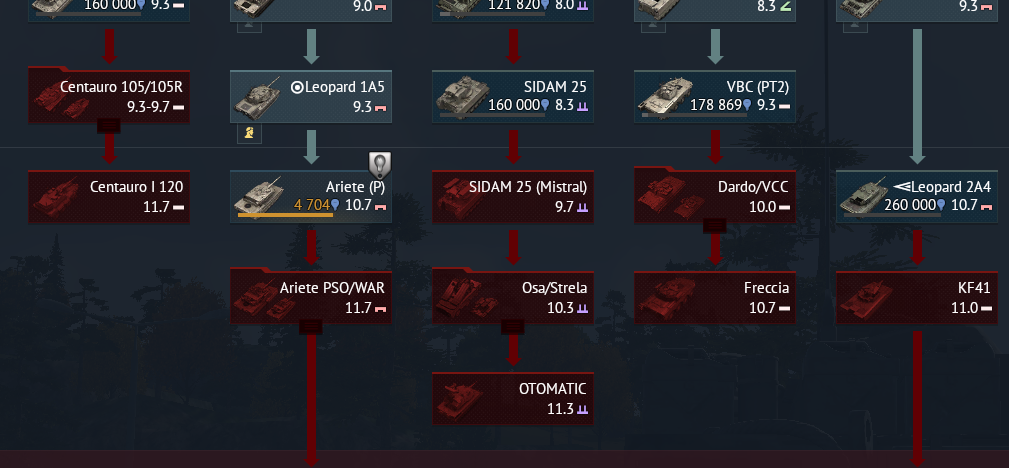Click the 260 000 research cost on Leopard 2A4
1009x468 pixels.
click(x=911, y=205)
